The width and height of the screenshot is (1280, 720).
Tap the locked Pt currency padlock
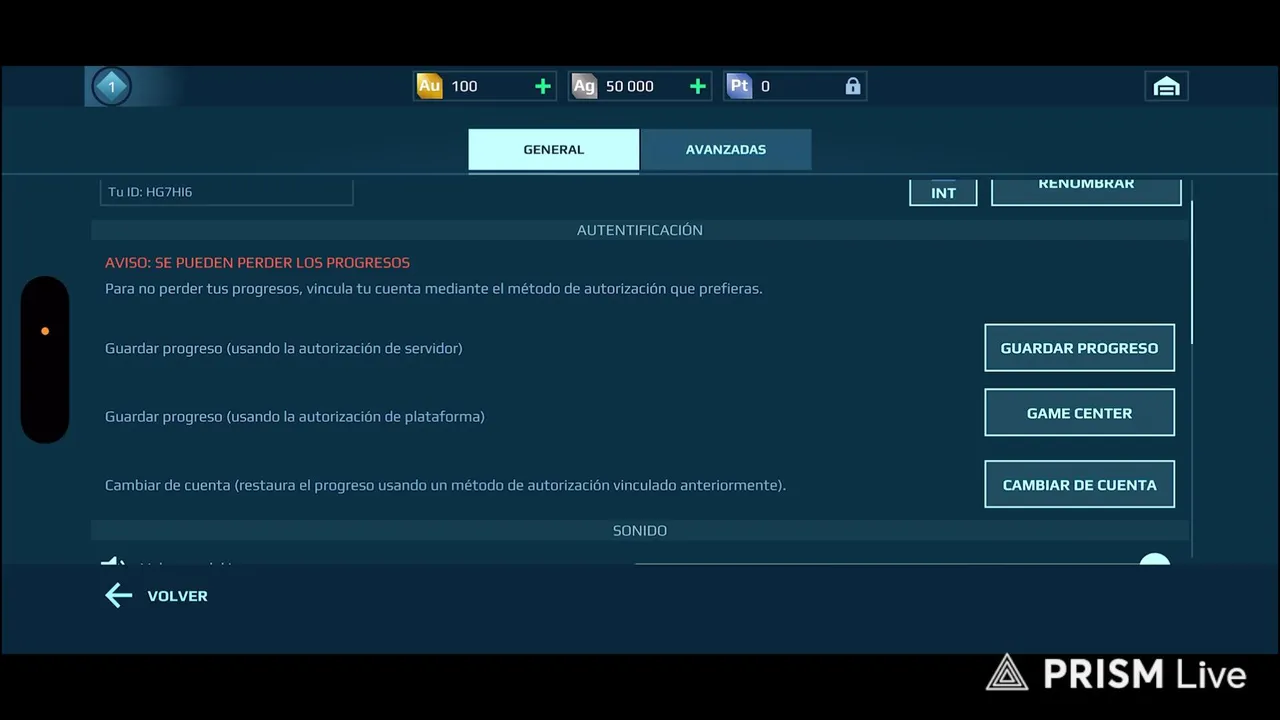pyautogui.click(x=853, y=86)
